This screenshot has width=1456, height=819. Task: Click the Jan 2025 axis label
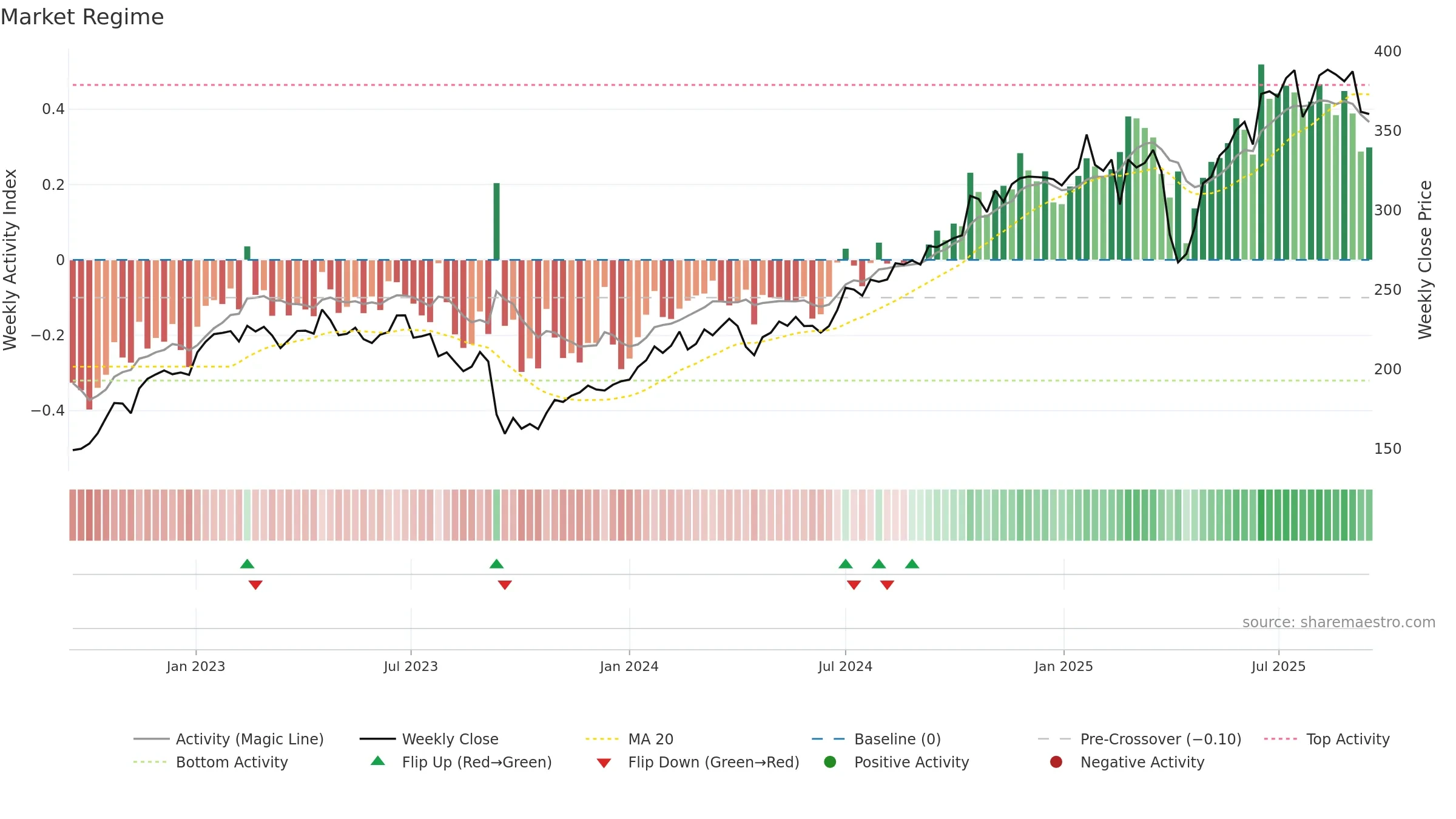click(x=1063, y=666)
